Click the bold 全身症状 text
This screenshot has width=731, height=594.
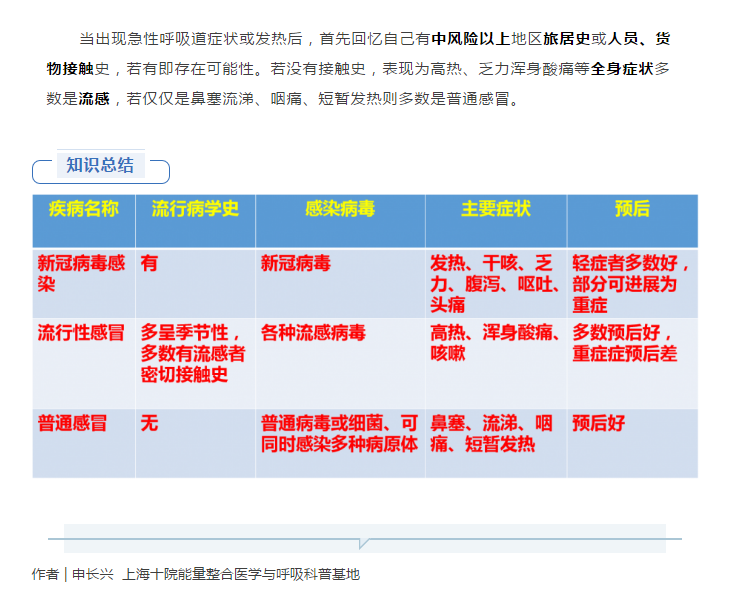[x=622, y=69]
